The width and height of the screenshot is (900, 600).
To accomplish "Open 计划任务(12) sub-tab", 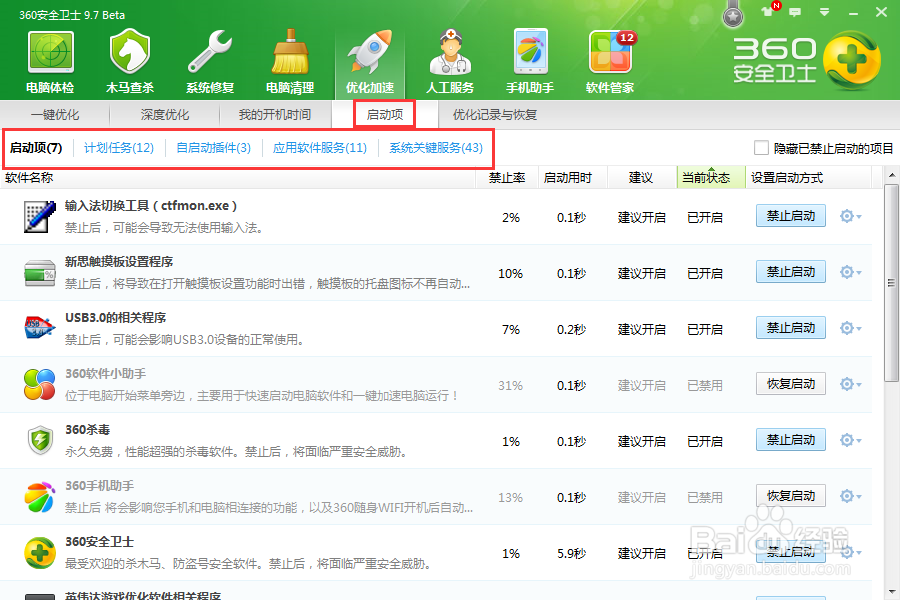I will (x=119, y=148).
